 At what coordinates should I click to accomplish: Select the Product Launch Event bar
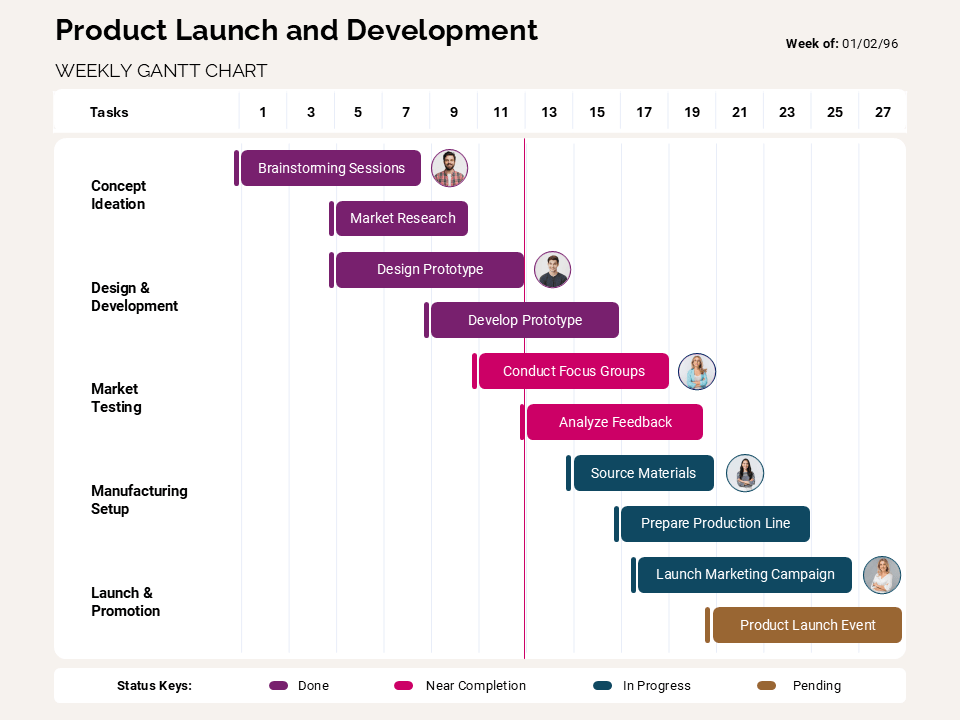807,625
